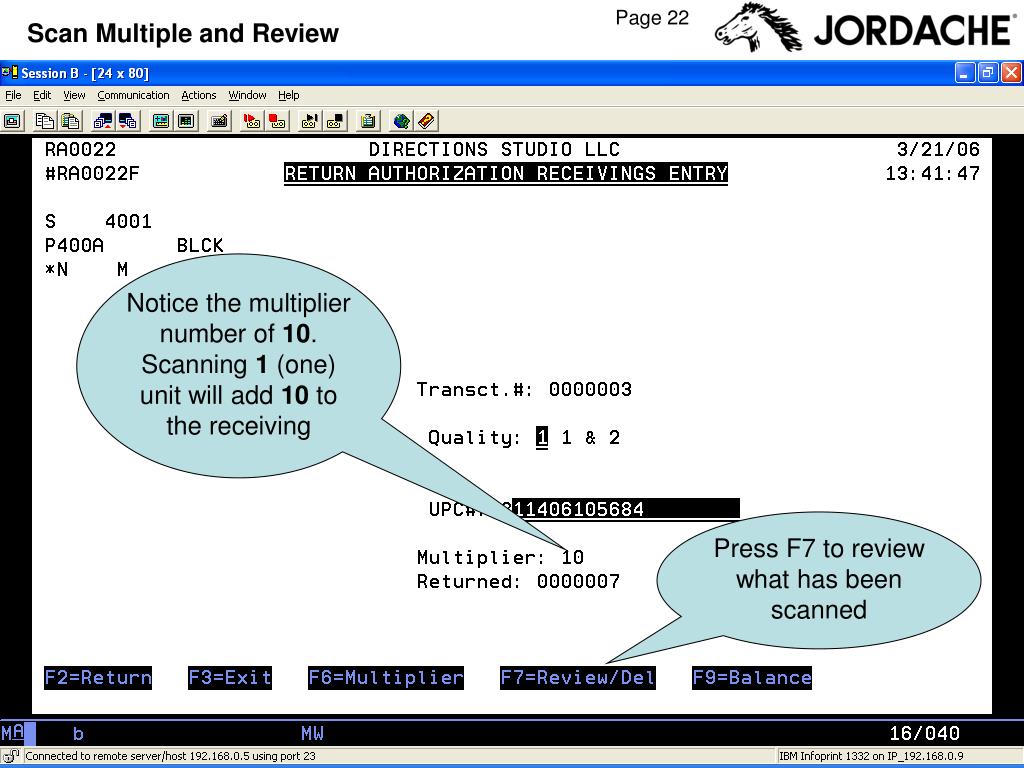Click the F2=Return function key
The image size is (1024, 768).
[98, 677]
